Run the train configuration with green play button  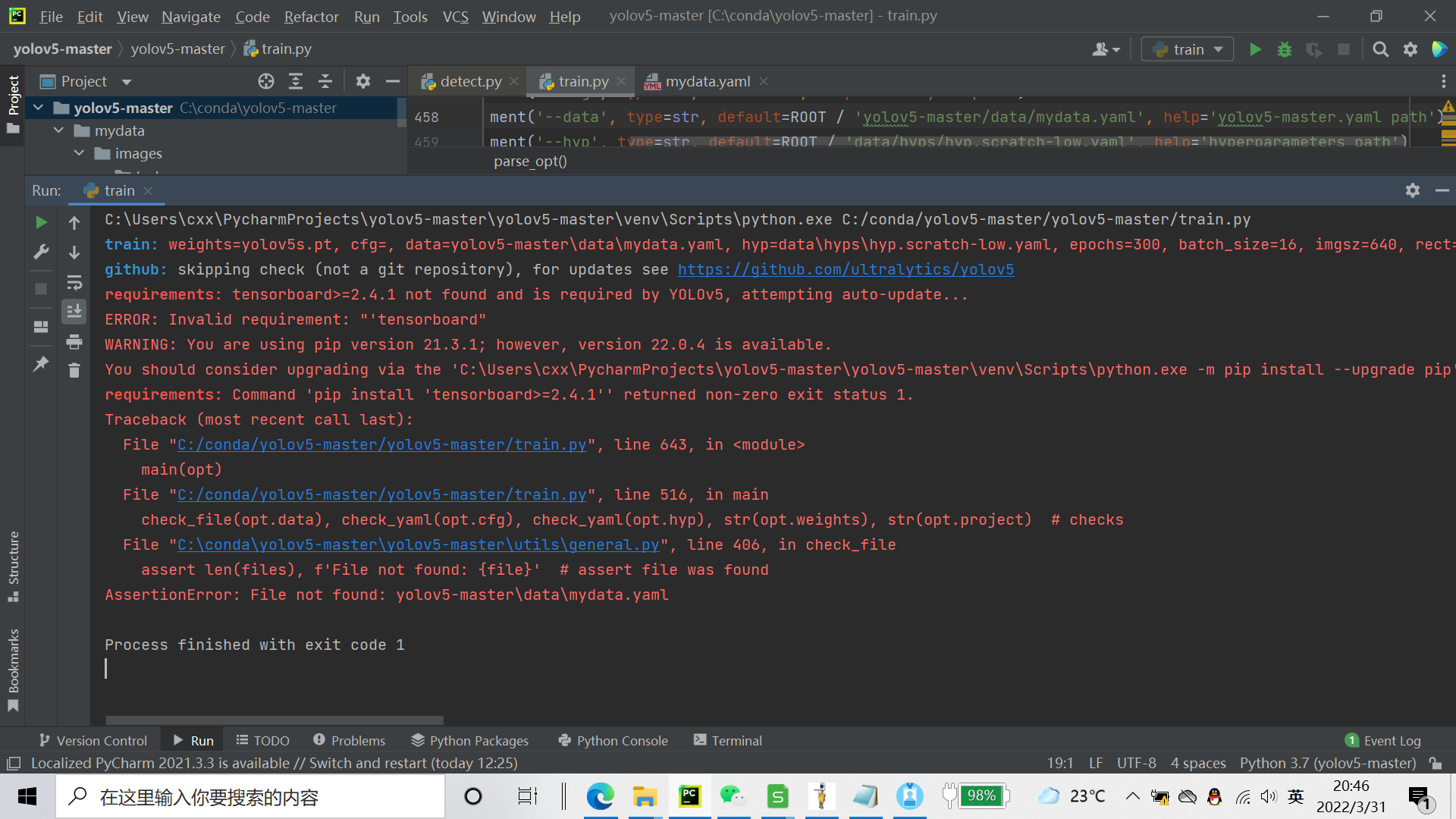[1255, 49]
